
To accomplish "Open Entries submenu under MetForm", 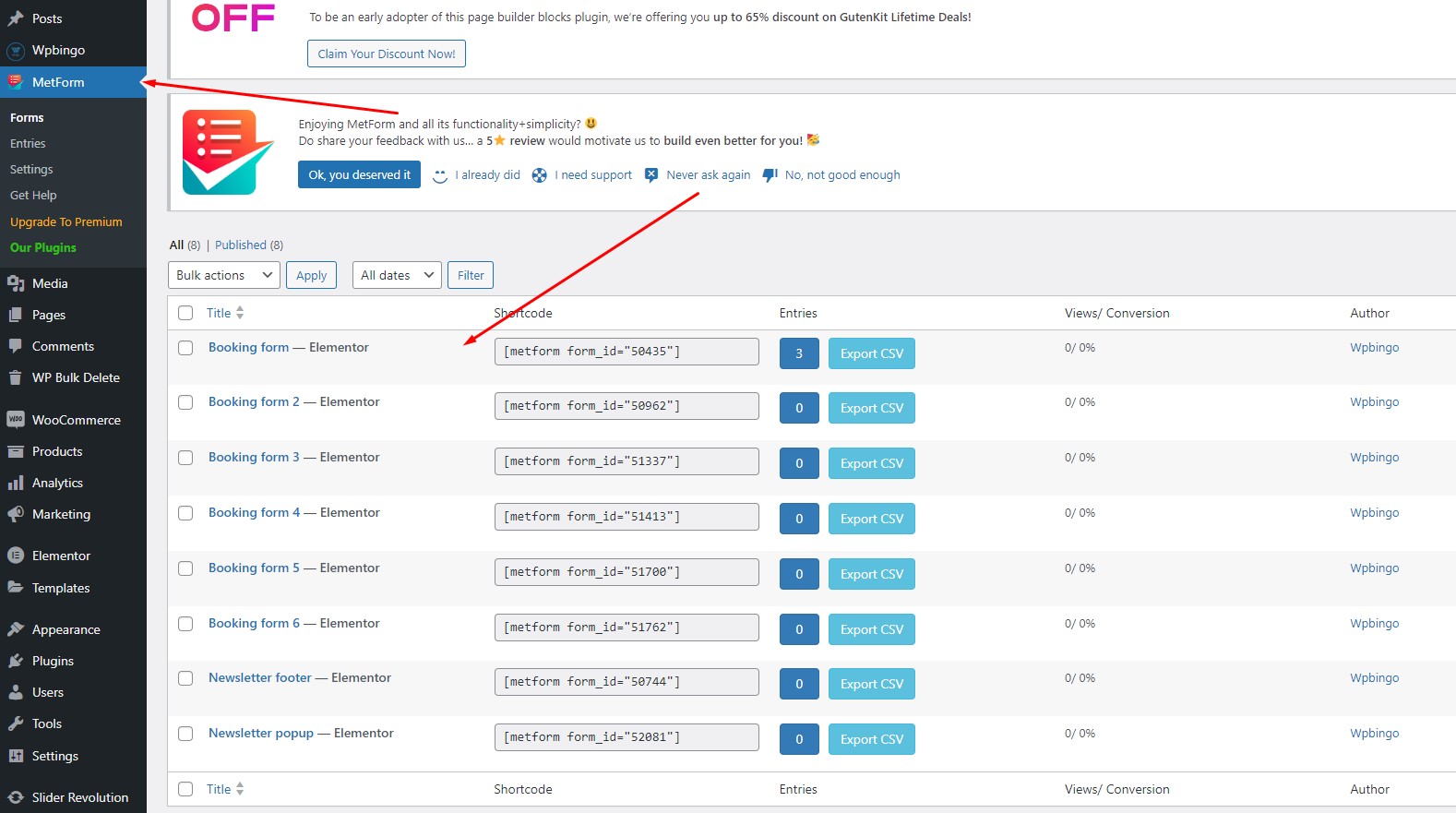I will (28, 144).
